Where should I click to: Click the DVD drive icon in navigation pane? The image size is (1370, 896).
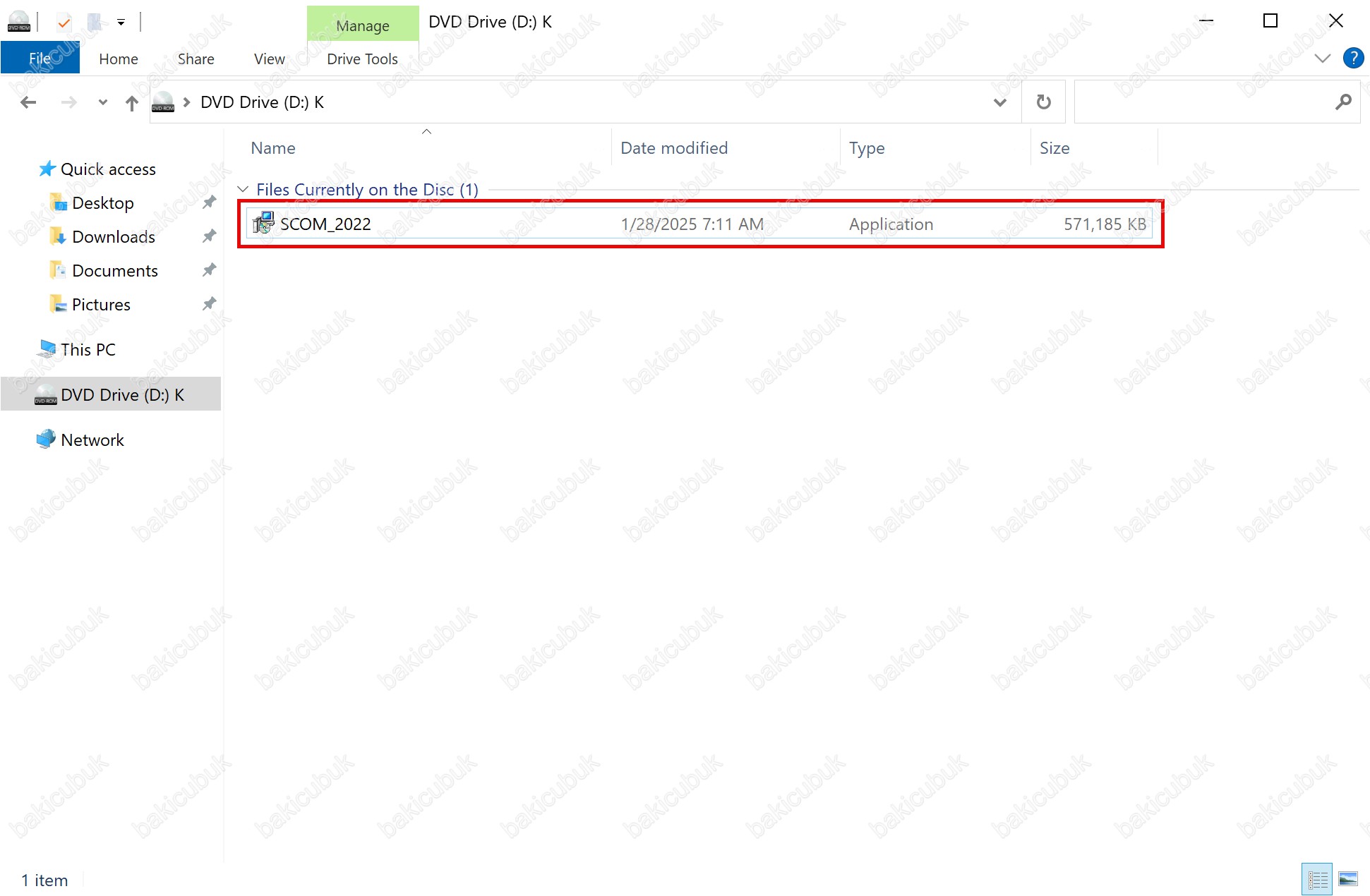[46, 395]
